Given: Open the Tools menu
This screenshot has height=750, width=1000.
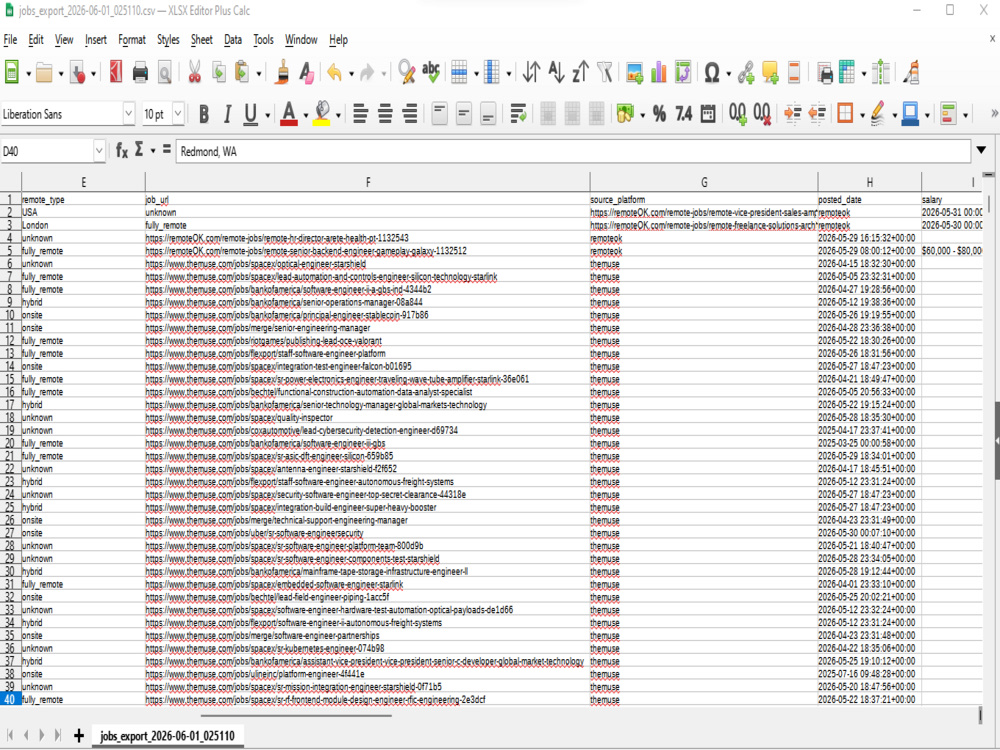Looking at the screenshot, I should pyautogui.click(x=263, y=40).
